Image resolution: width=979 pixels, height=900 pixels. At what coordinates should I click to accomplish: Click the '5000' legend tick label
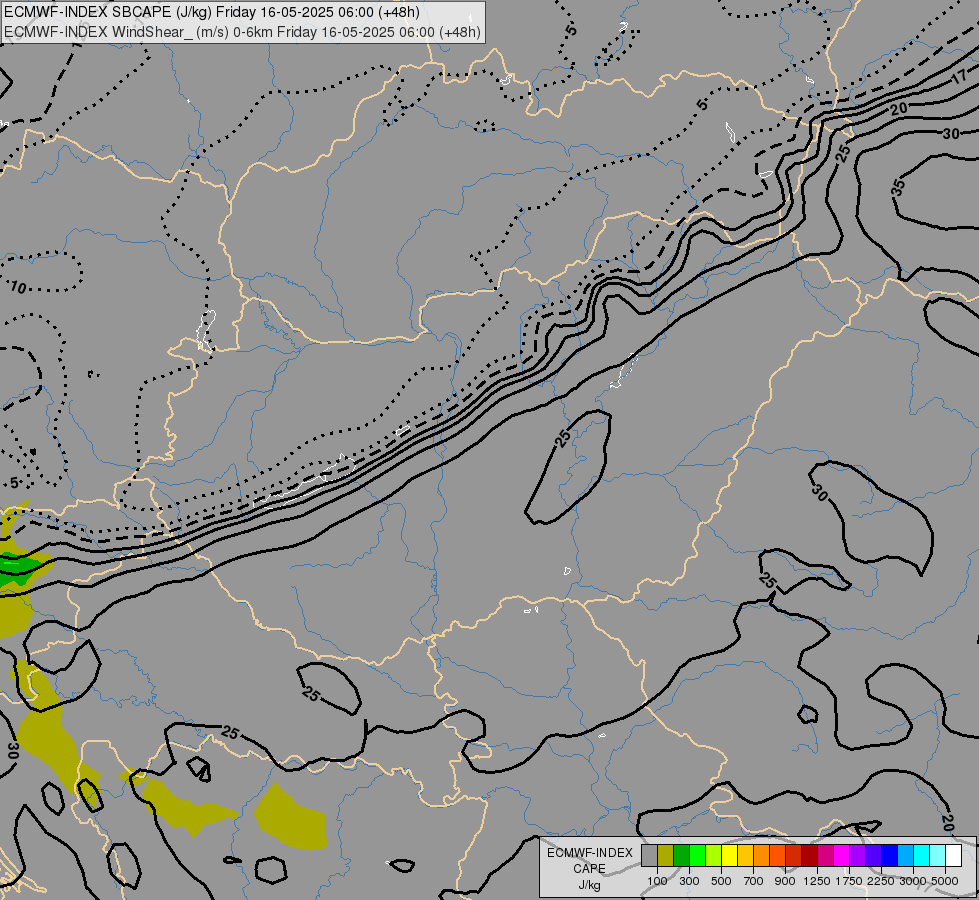pyautogui.click(x=945, y=881)
